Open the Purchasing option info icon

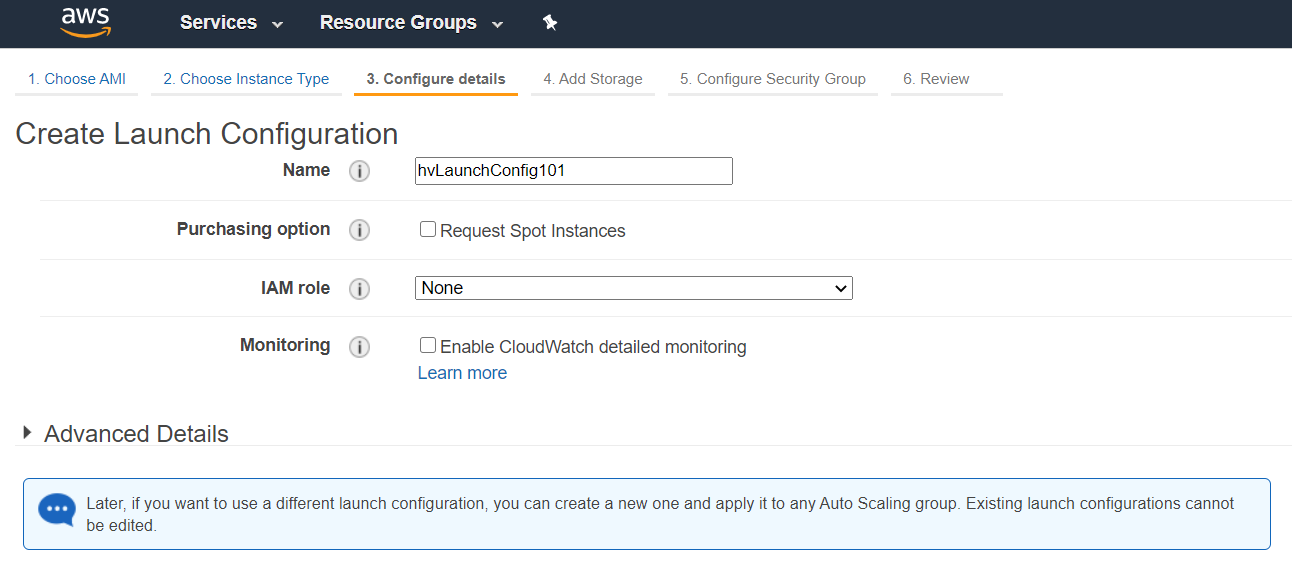(x=359, y=230)
